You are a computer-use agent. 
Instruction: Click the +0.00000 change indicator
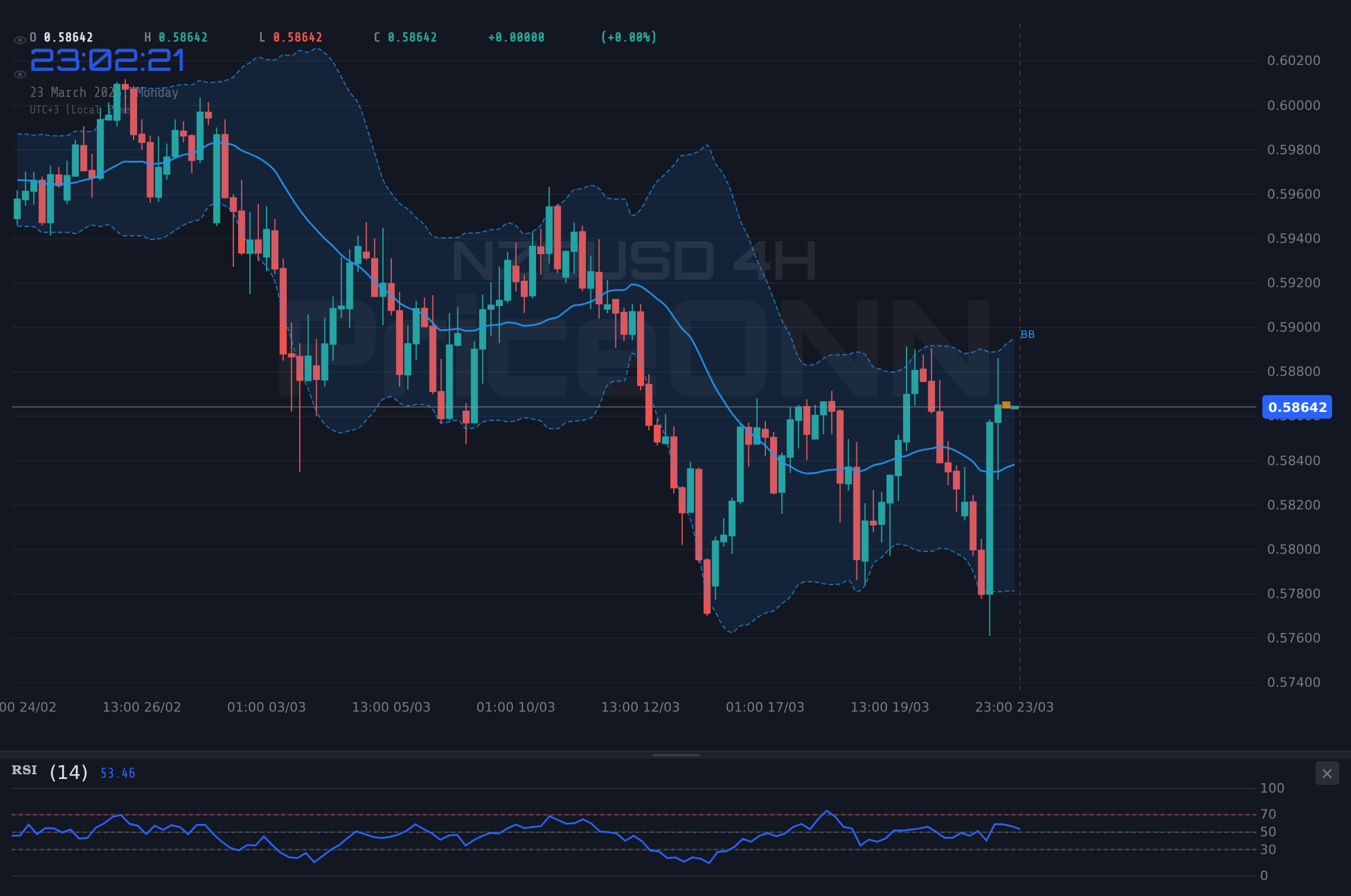coord(516,37)
